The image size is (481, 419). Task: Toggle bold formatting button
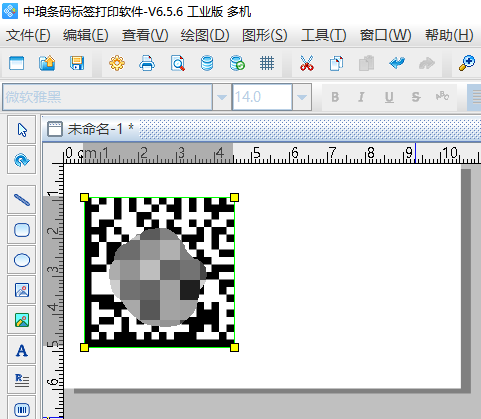(x=335, y=97)
